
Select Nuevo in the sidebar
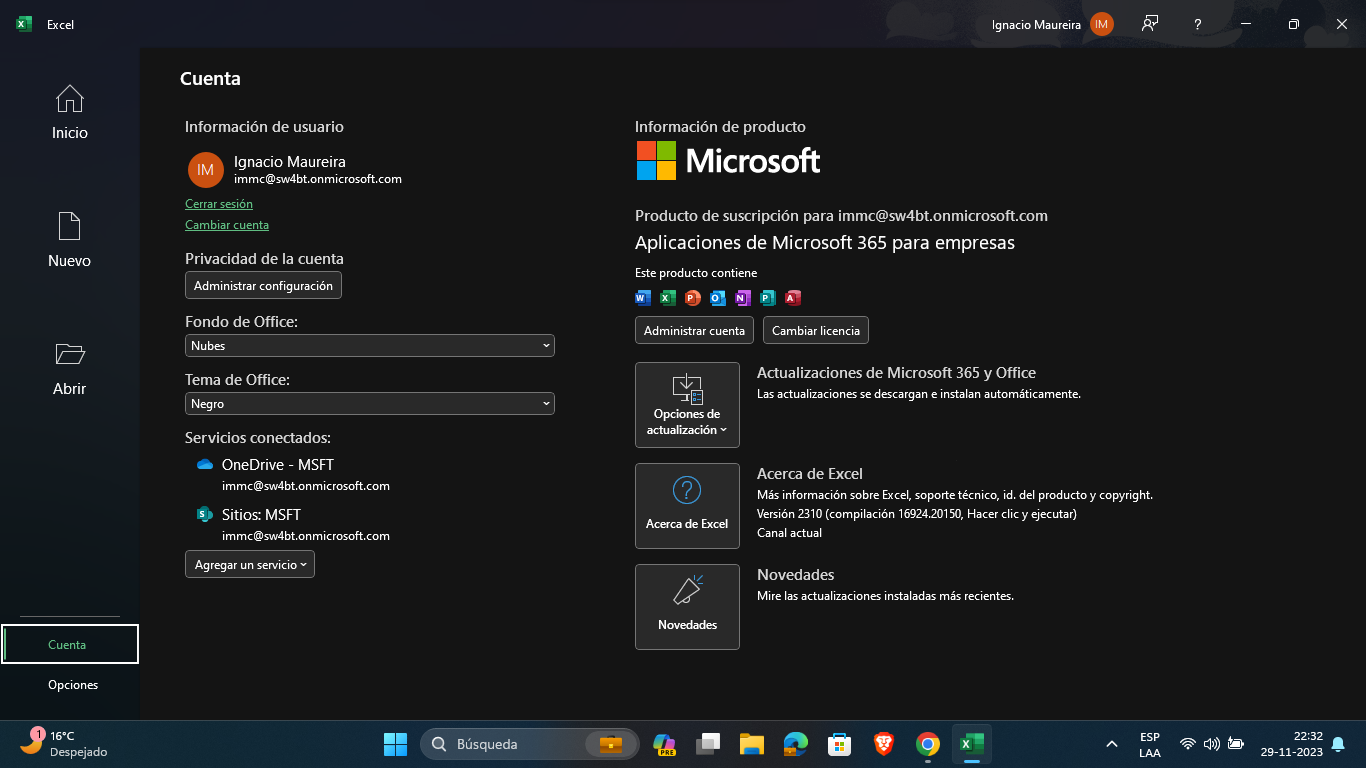[x=70, y=240]
